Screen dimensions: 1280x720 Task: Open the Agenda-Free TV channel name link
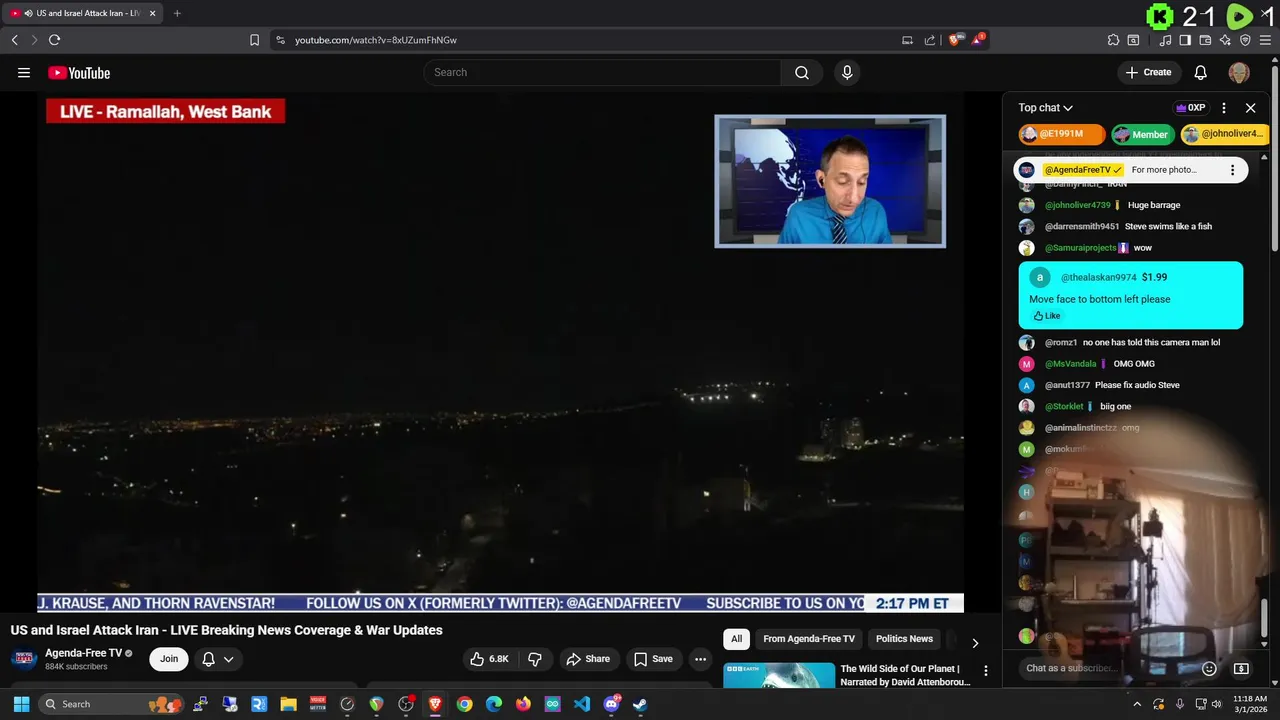click(83, 653)
